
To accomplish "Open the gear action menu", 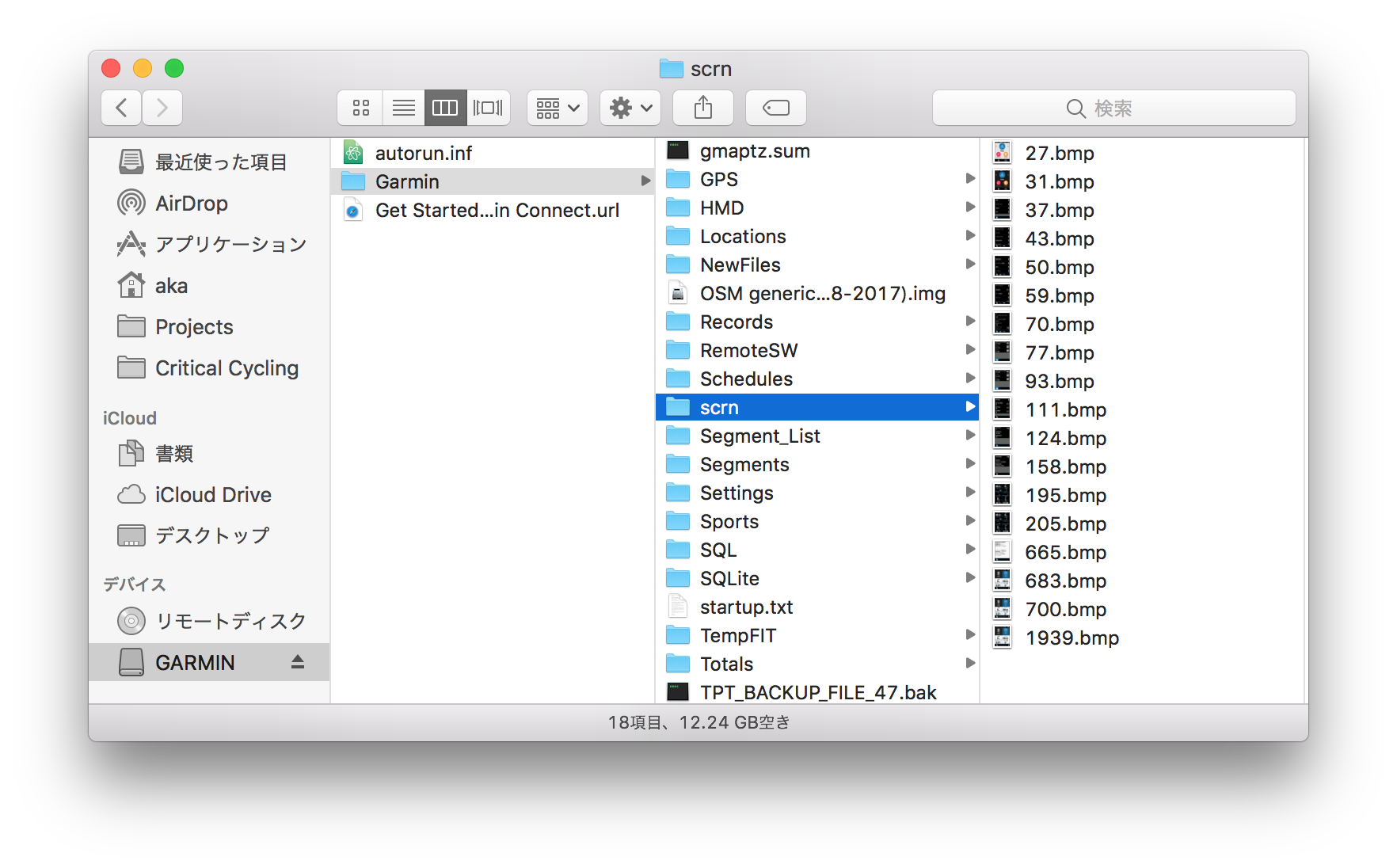I will point(630,108).
